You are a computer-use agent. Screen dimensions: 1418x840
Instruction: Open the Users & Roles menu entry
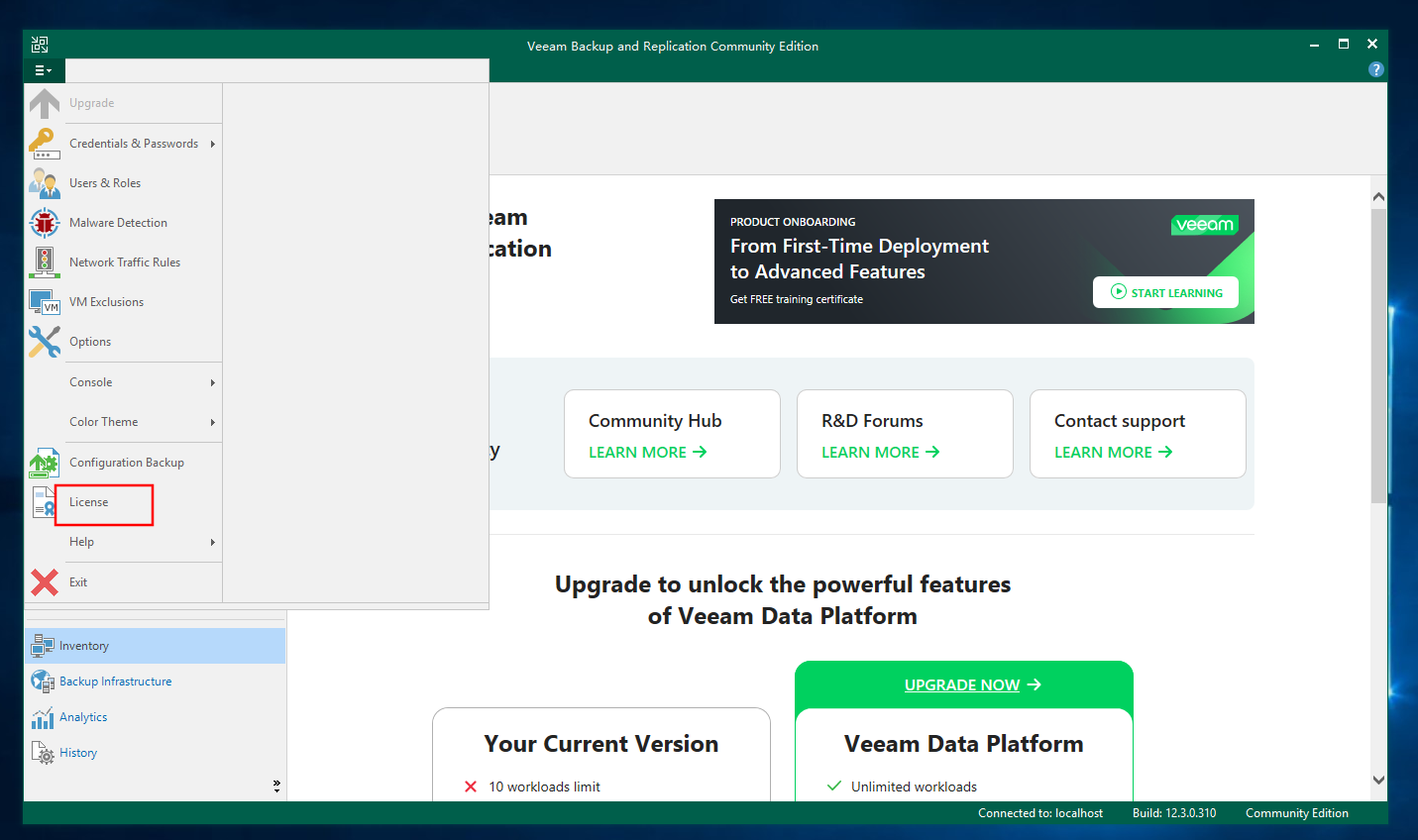tap(124, 183)
